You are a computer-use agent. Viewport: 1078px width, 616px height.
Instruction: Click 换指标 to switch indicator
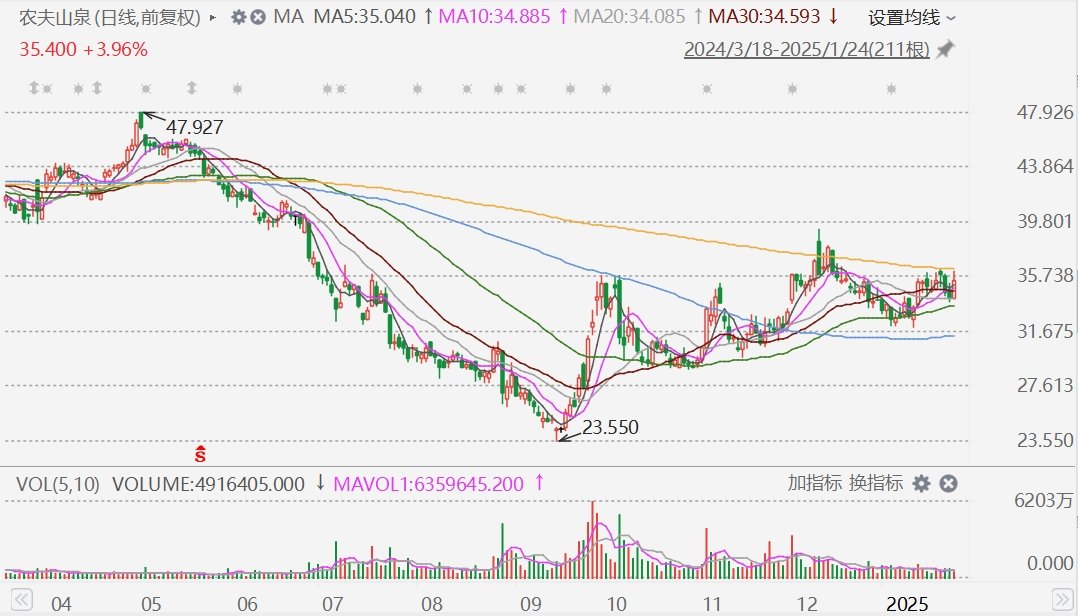(876, 484)
